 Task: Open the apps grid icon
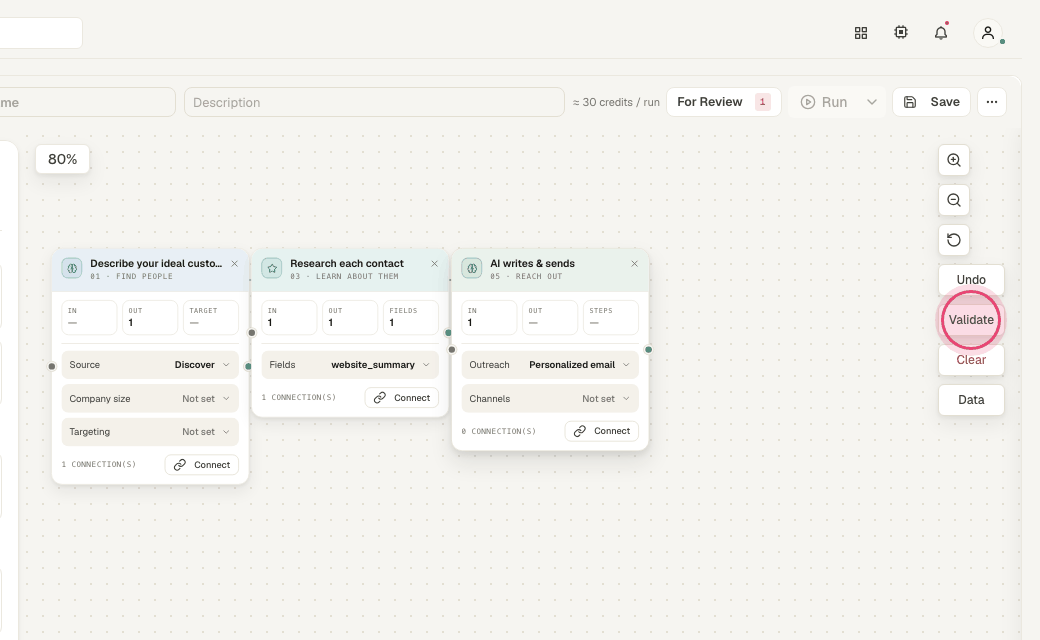pyautogui.click(x=861, y=32)
